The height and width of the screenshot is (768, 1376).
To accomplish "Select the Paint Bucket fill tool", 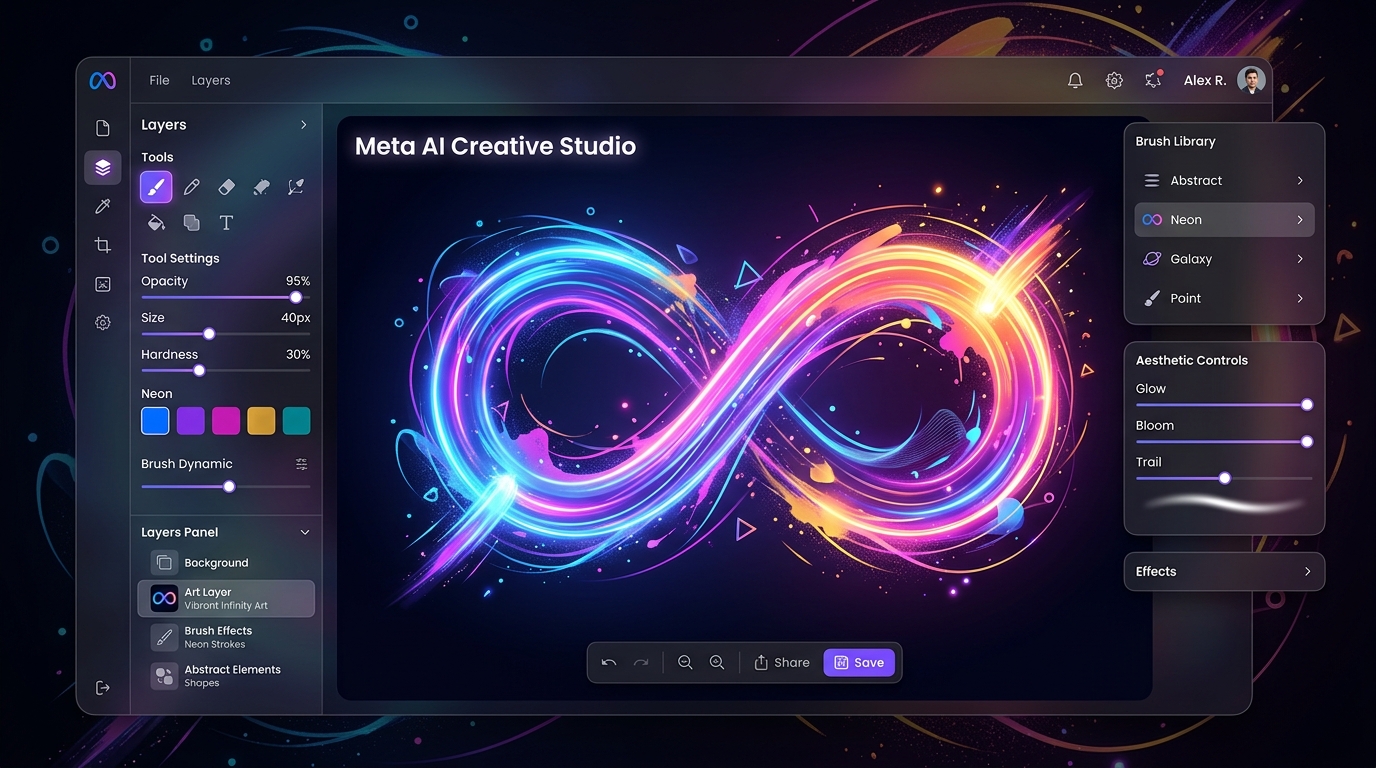I will click(156, 222).
